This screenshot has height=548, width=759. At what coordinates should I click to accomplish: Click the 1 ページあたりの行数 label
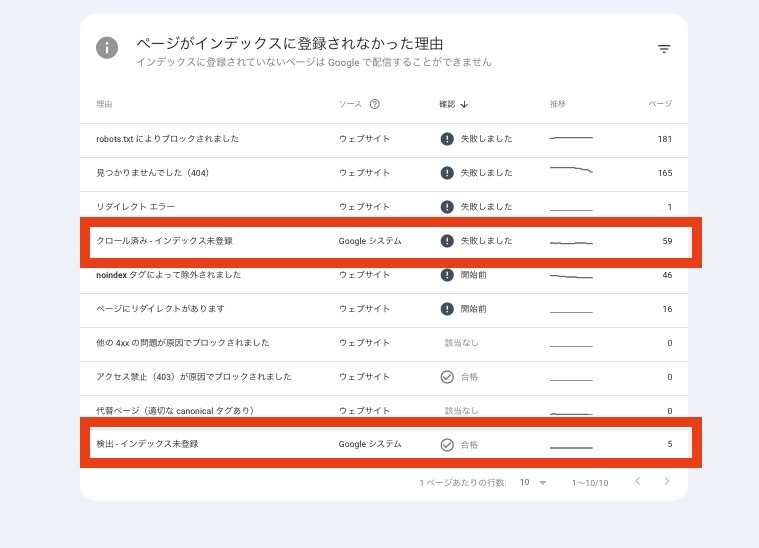(463, 483)
